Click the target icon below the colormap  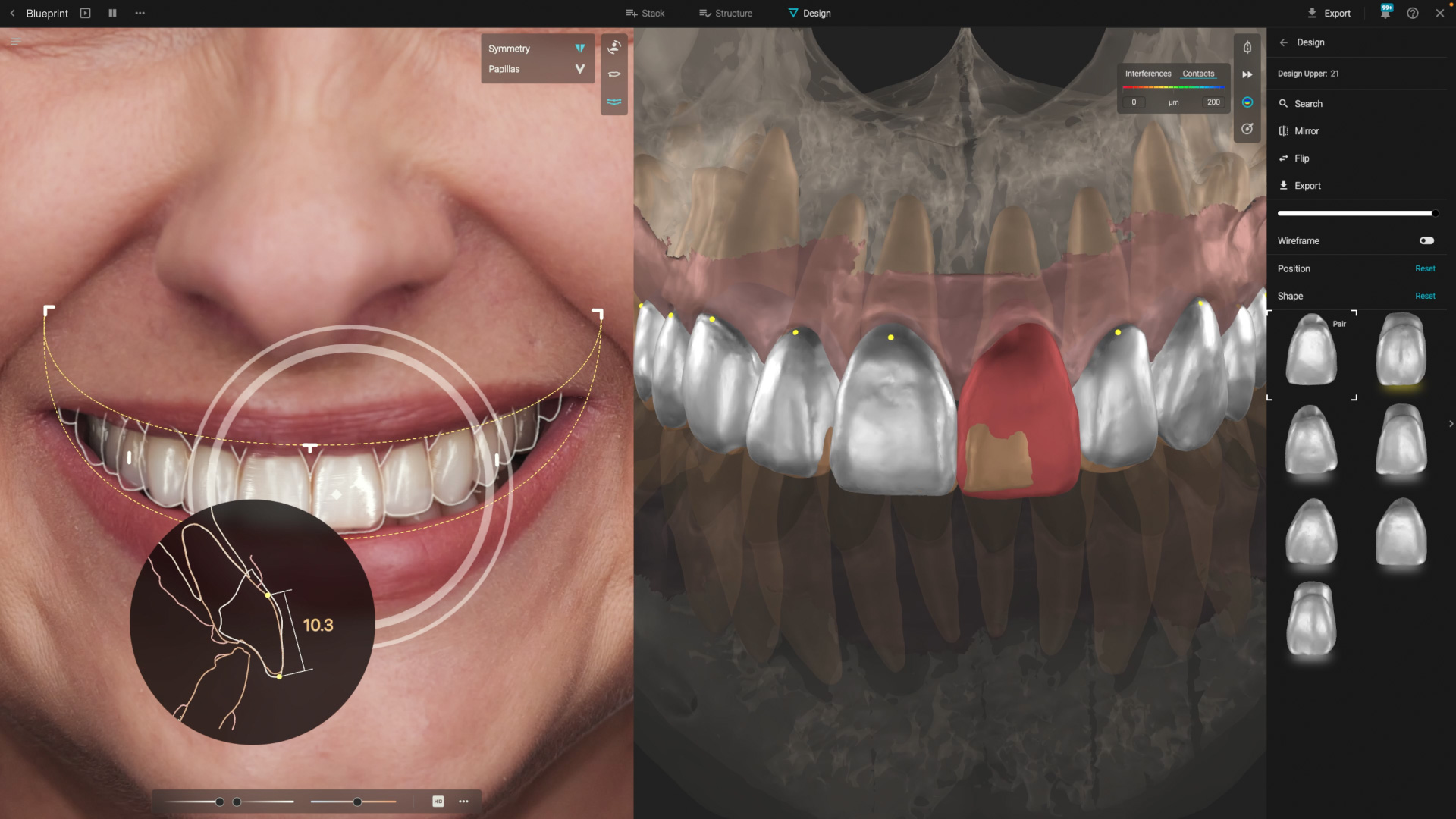tap(1247, 129)
